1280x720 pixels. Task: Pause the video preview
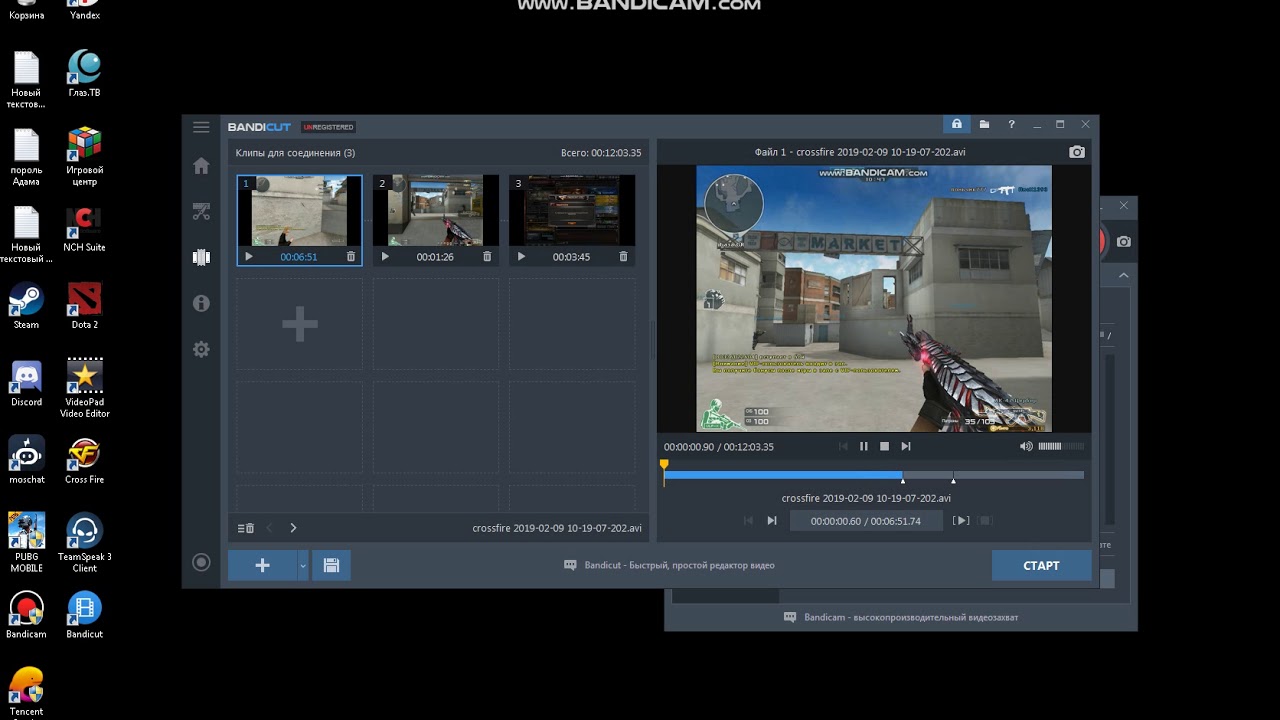coord(864,446)
